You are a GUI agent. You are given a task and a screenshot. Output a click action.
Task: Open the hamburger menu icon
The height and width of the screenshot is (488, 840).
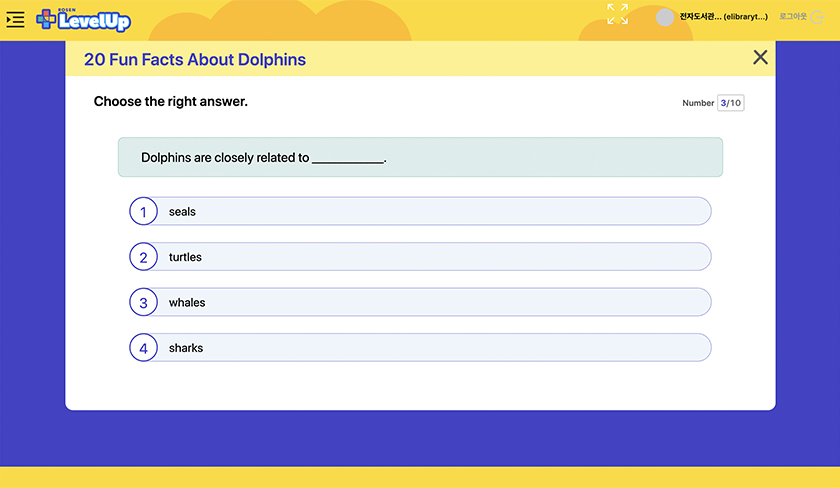click(x=15, y=19)
